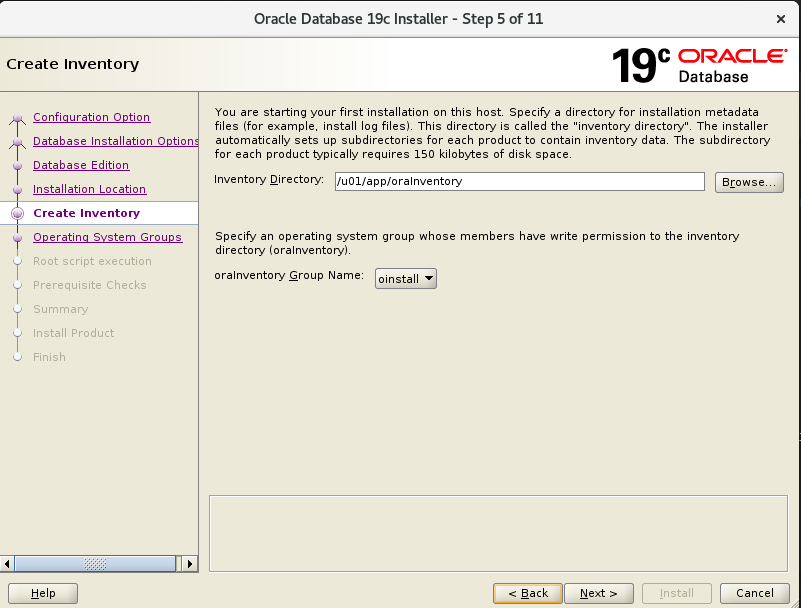
Task: Click the empty message area panel
Action: tap(498, 533)
